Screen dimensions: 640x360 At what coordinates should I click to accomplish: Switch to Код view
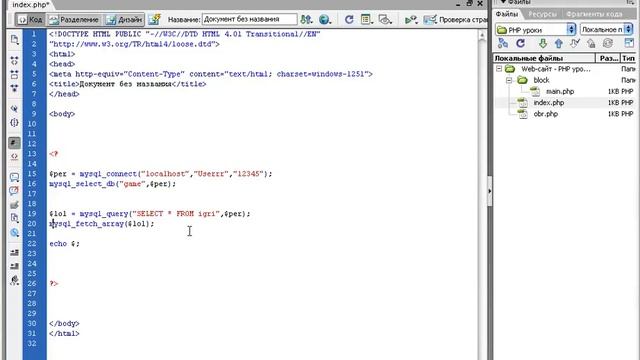point(30,20)
